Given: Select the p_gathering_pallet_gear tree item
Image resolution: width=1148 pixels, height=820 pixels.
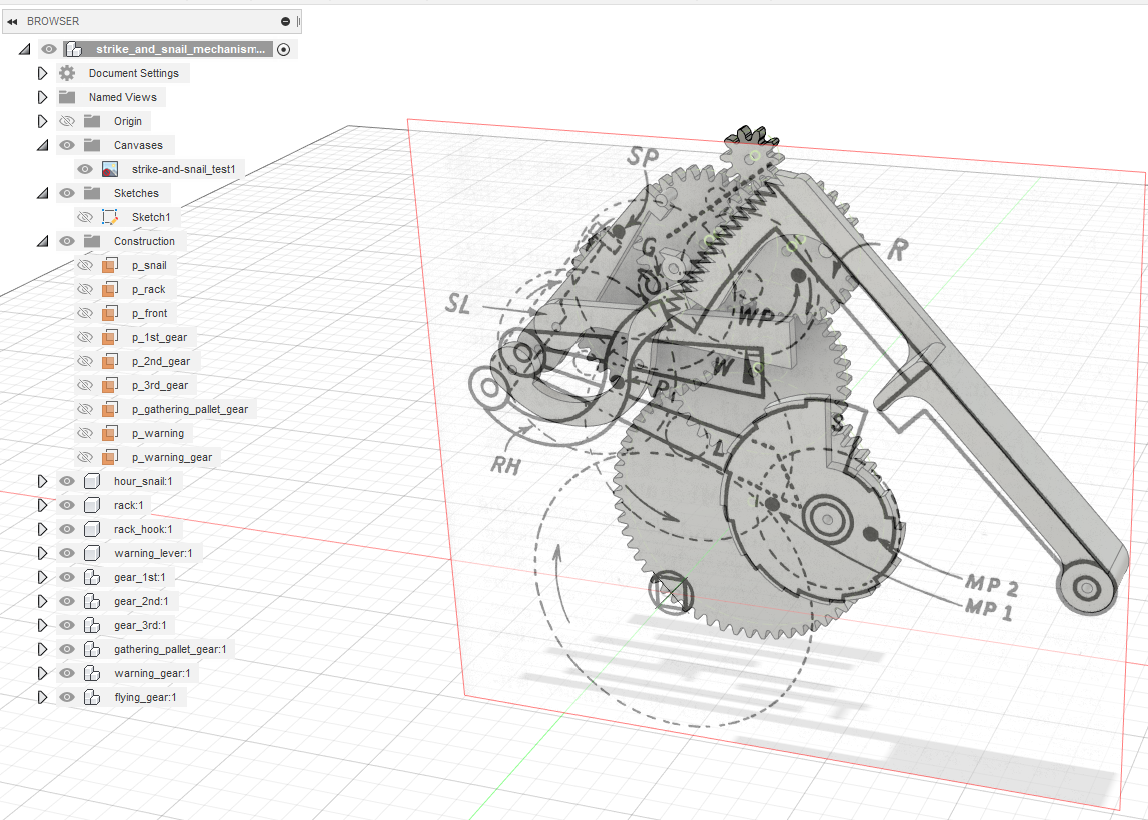Looking at the screenshot, I should [190, 409].
